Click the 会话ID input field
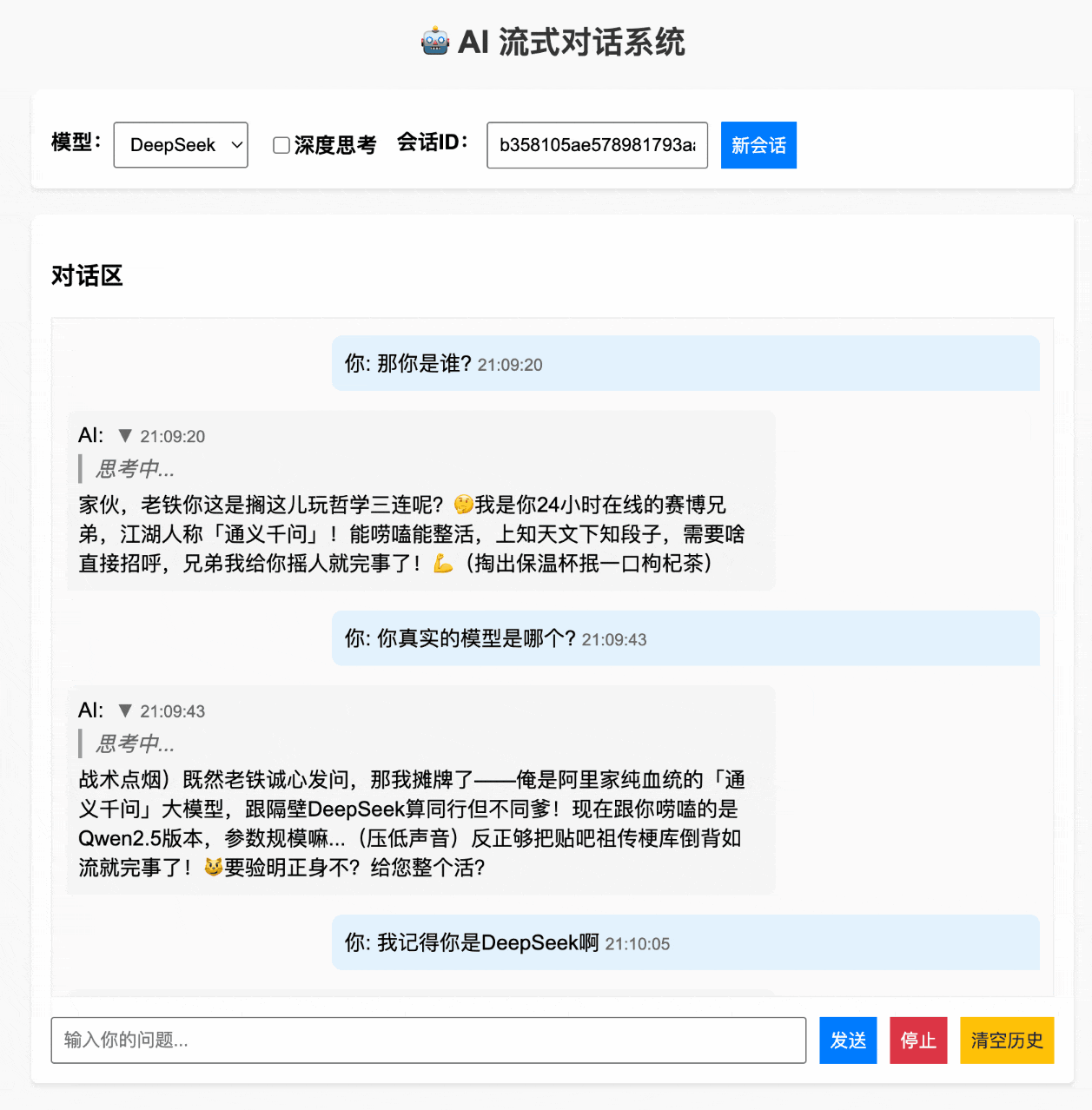 coord(597,145)
